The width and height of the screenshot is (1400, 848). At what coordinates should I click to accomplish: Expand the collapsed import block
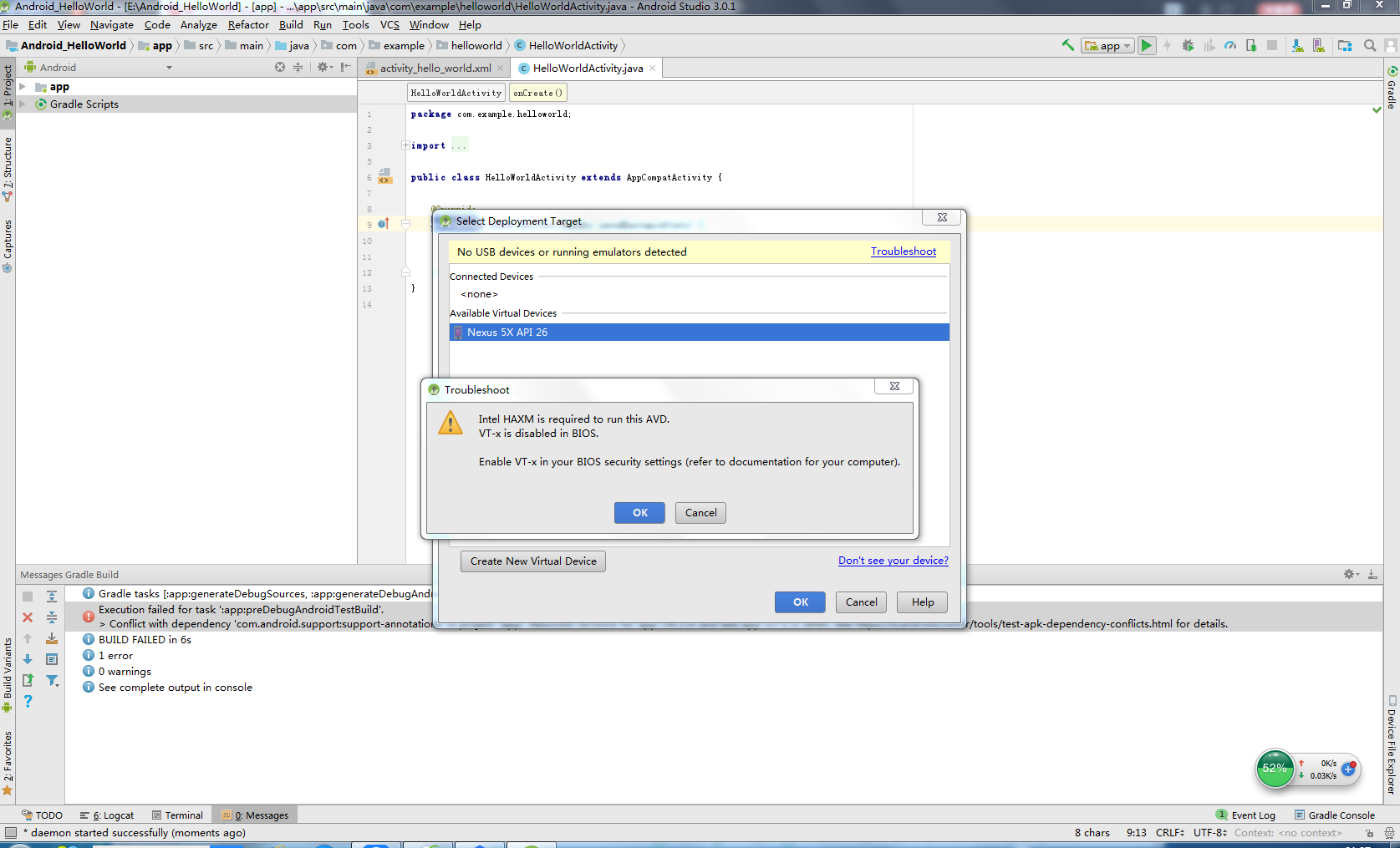point(405,145)
